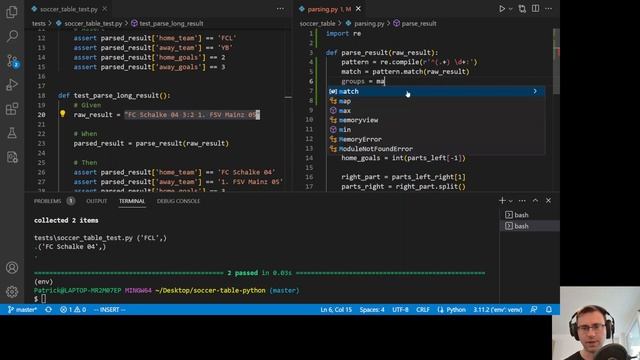Open the feedback icon in status bar
The height and width of the screenshot is (360, 640).
coord(534,309)
